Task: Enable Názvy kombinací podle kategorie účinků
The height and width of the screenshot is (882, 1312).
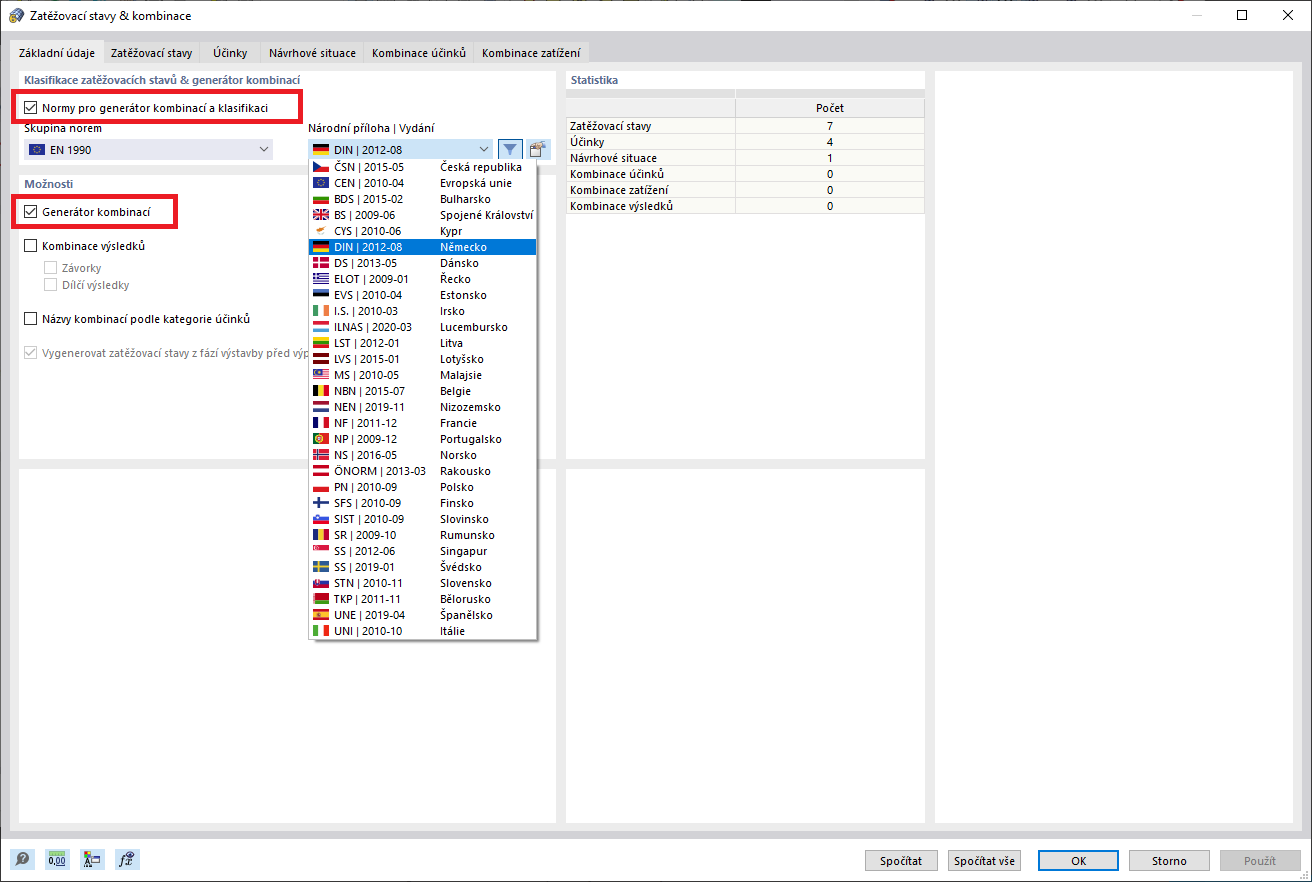Action: click(31, 319)
